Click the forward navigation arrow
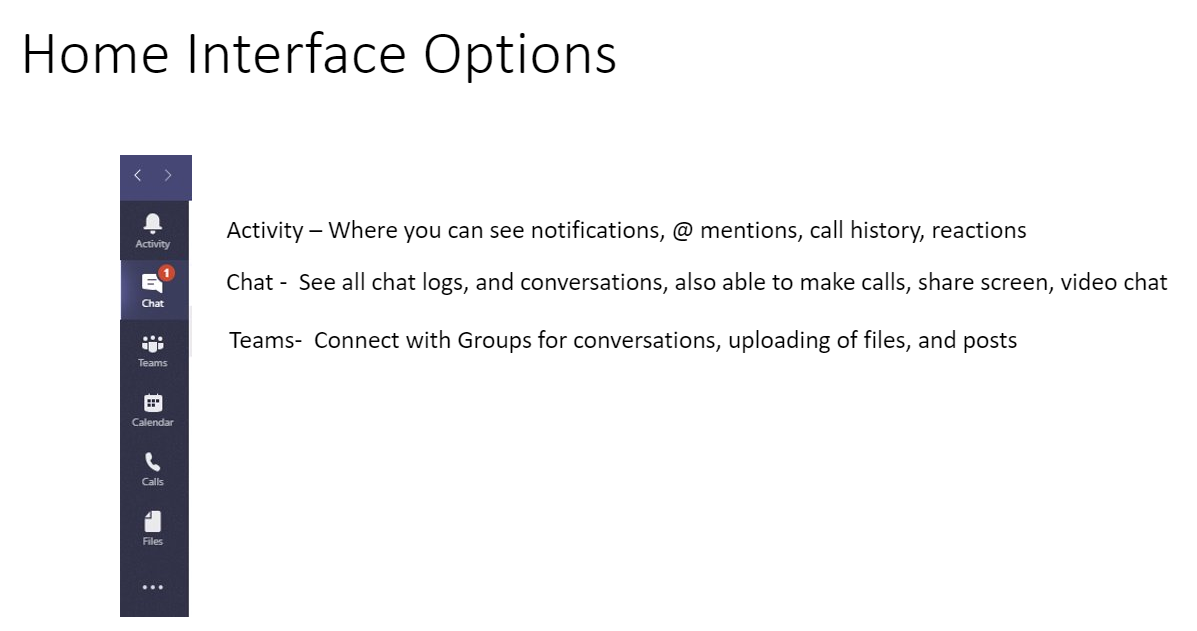The image size is (1197, 631). coord(168,175)
